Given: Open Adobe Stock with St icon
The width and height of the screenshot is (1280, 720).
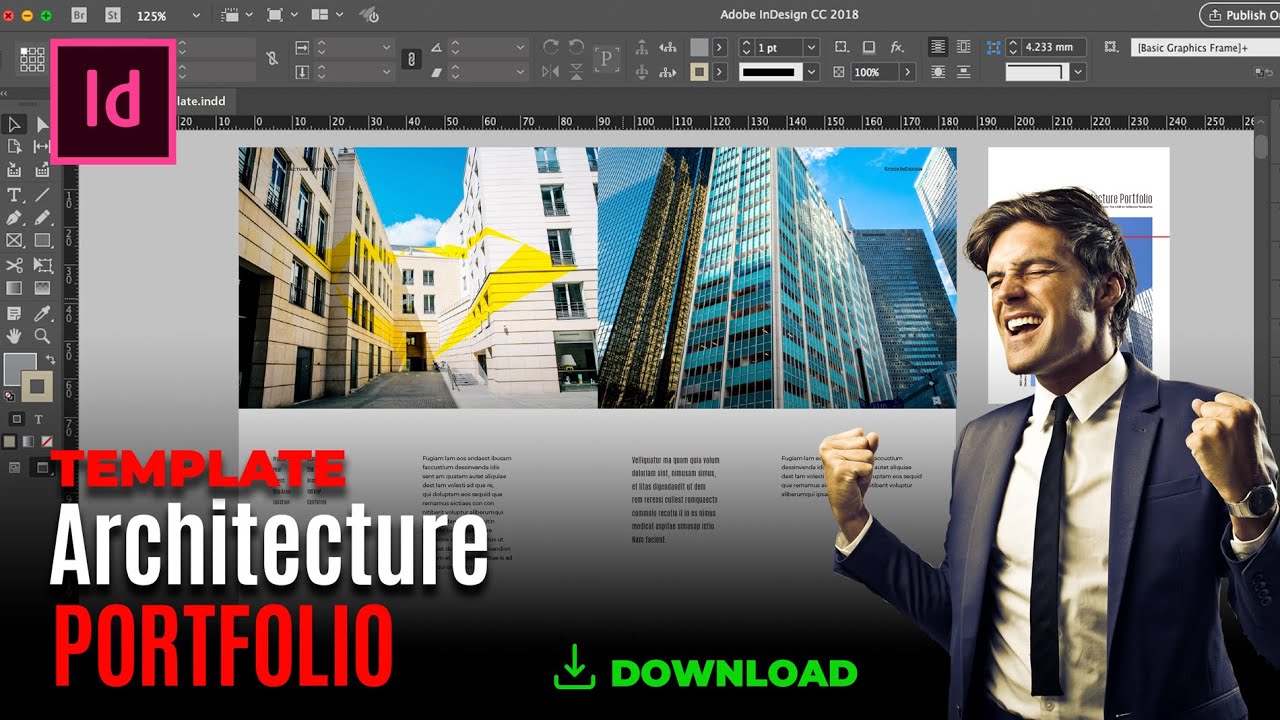Looking at the screenshot, I should (113, 15).
